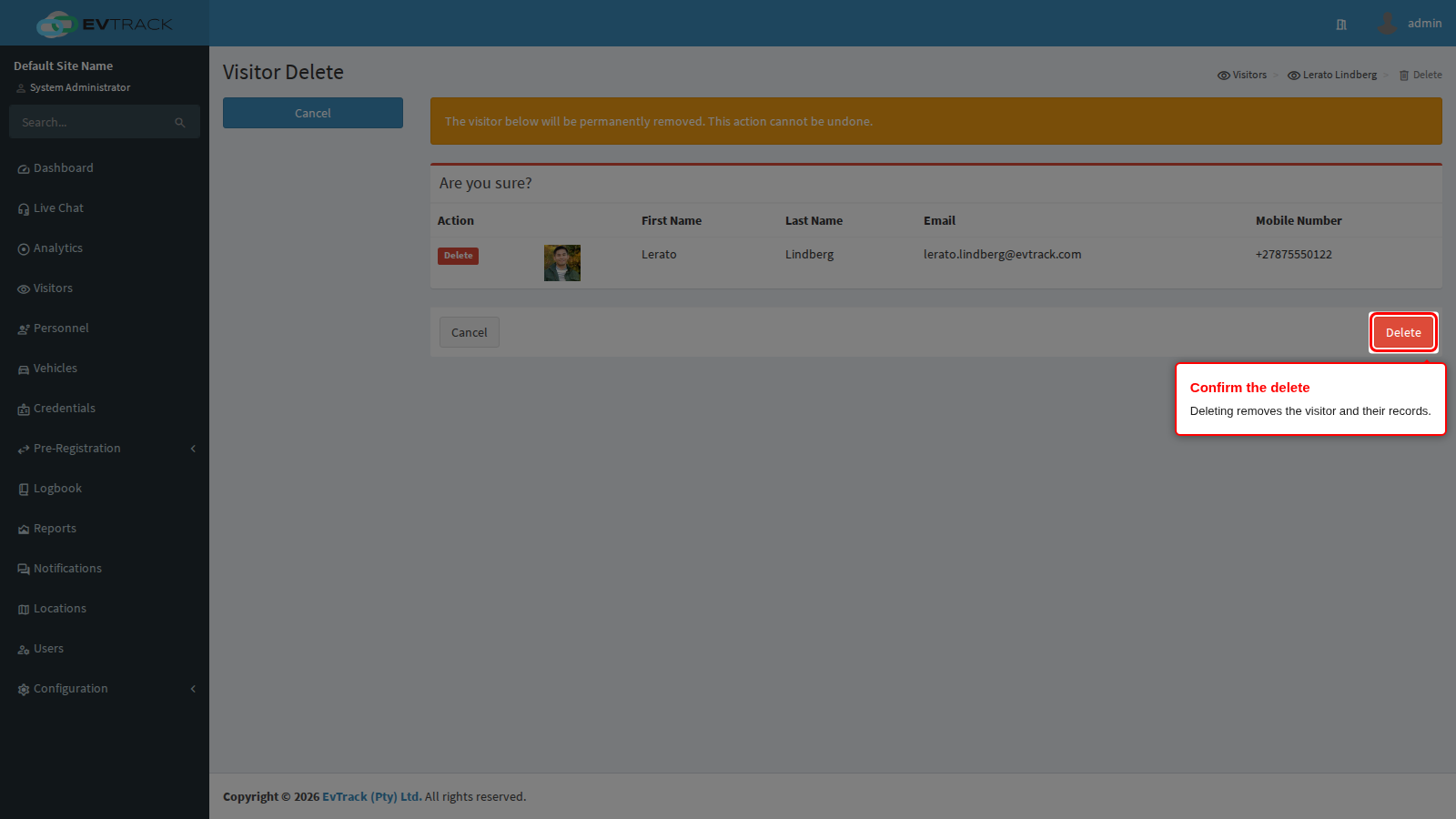Viewport: 1456px width, 819px height.
Task: Open the book icon in top bar
Action: 1341,25
